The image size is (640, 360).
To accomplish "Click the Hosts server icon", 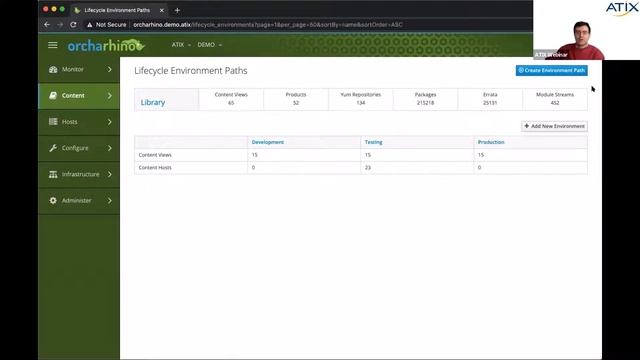I will [53, 122].
